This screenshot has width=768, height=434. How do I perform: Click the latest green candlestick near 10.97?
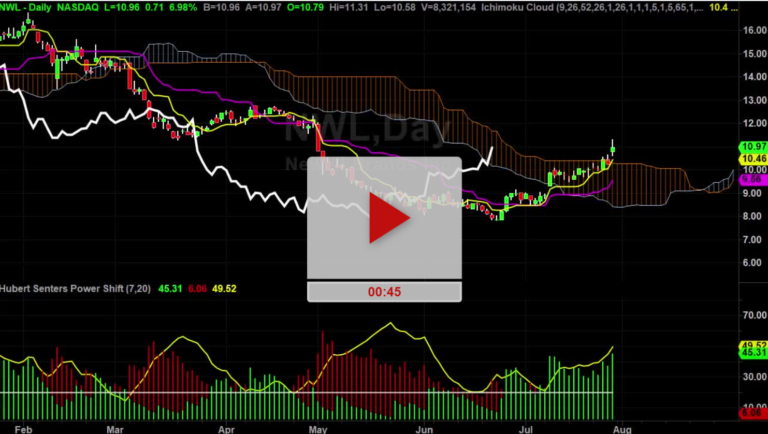pos(612,149)
